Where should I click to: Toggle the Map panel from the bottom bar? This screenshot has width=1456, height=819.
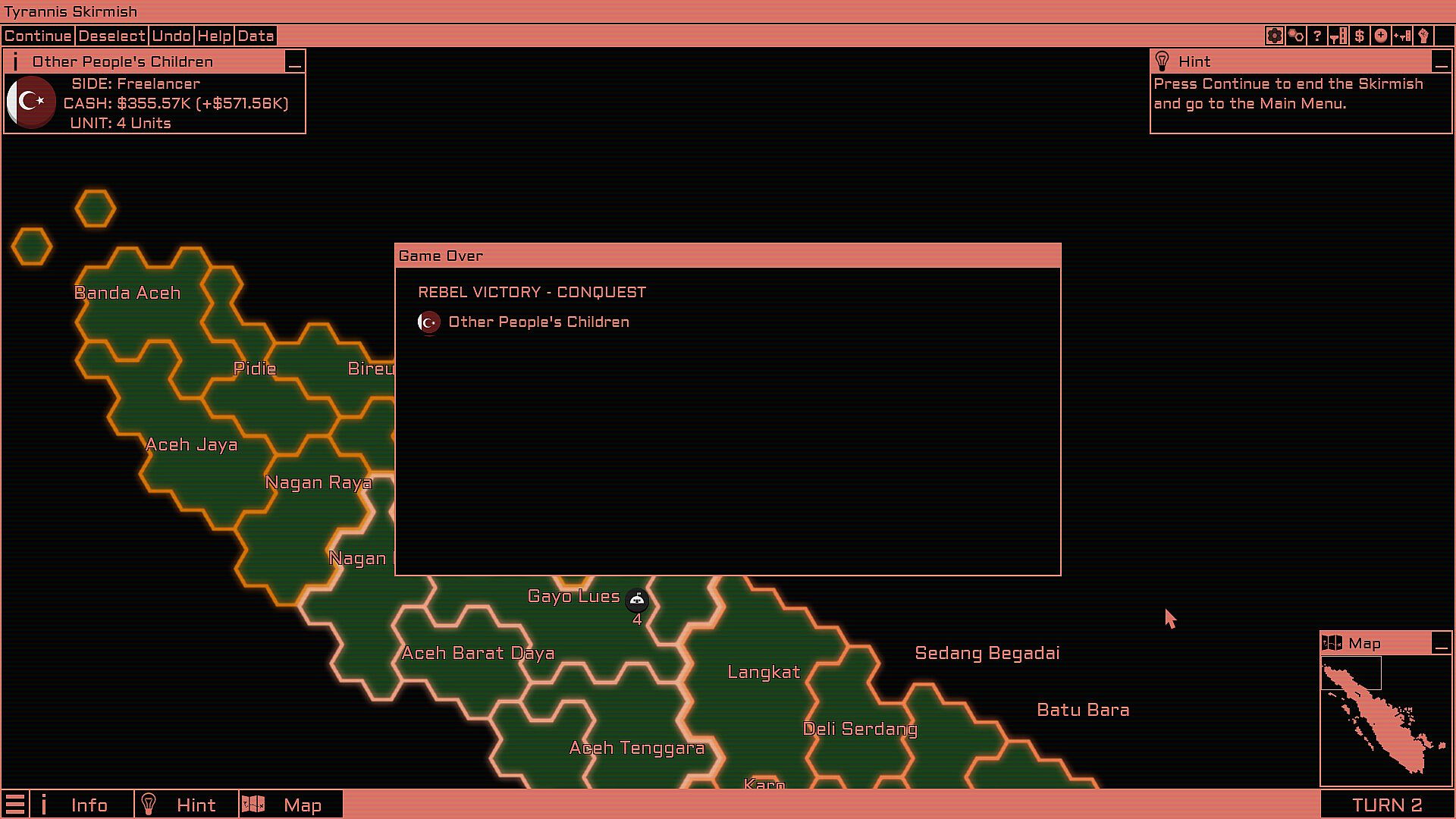pyautogui.click(x=291, y=805)
